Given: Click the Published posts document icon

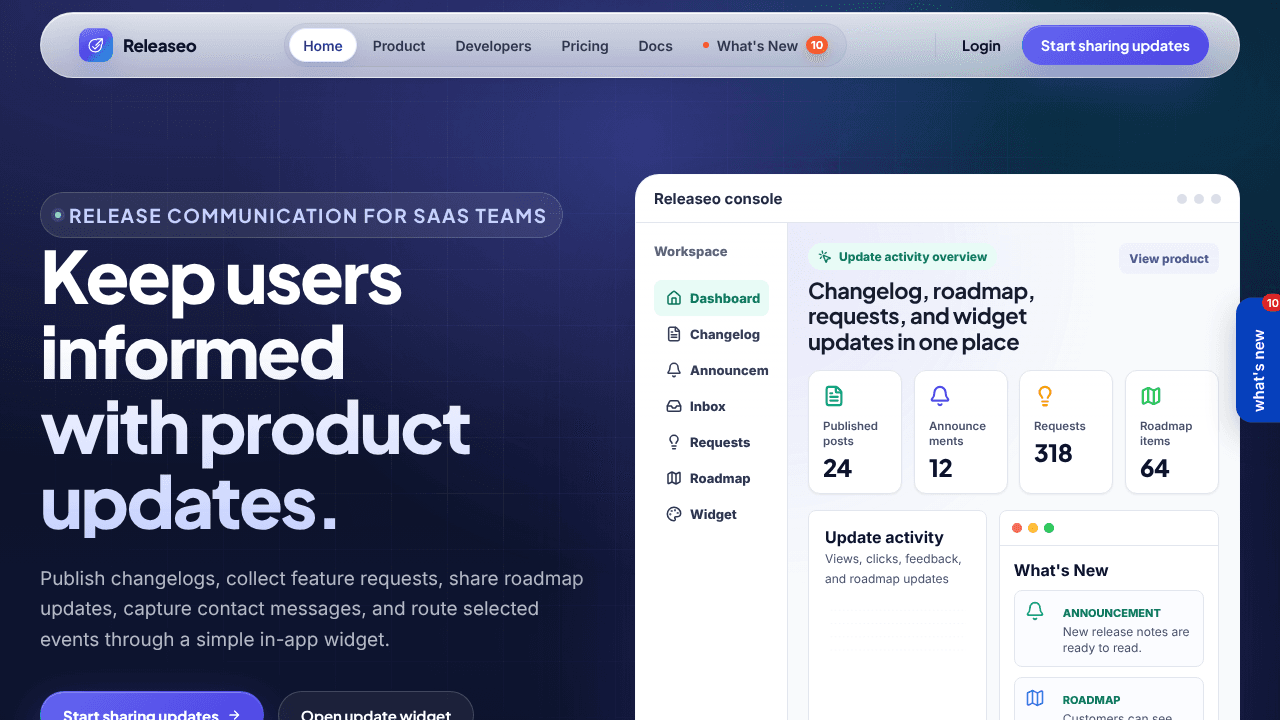Looking at the screenshot, I should (x=834, y=396).
